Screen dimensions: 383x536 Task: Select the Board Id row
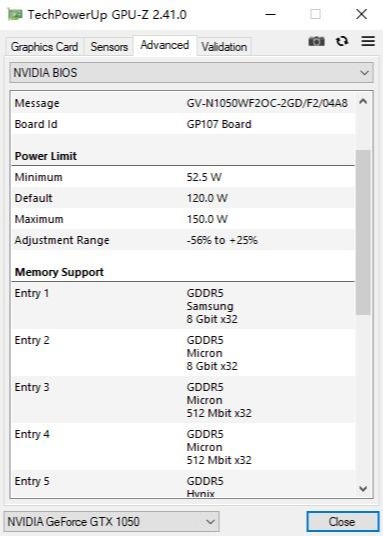click(x=183, y=124)
